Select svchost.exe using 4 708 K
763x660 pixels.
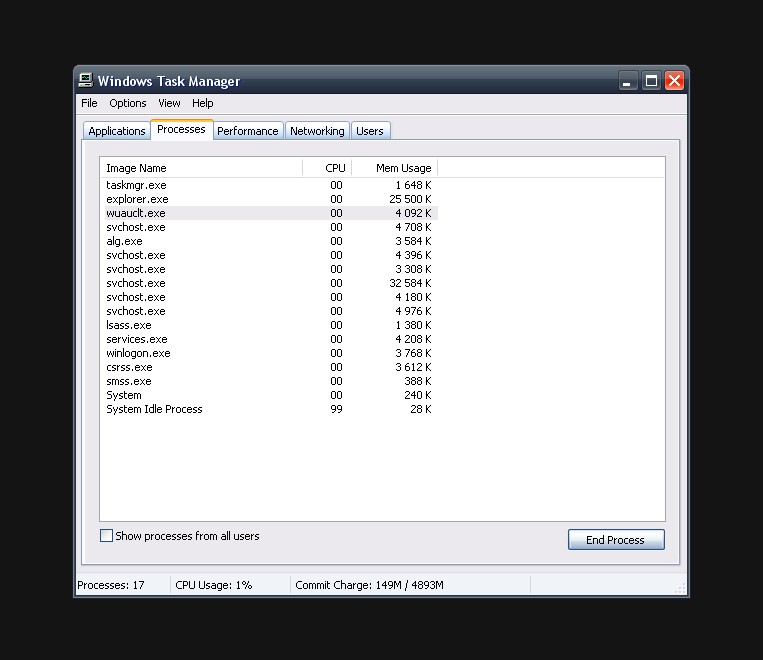pyautogui.click(x=271, y=227)
